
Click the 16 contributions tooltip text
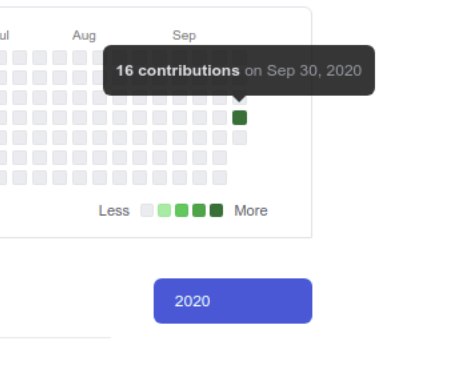(x=178, y=71)
